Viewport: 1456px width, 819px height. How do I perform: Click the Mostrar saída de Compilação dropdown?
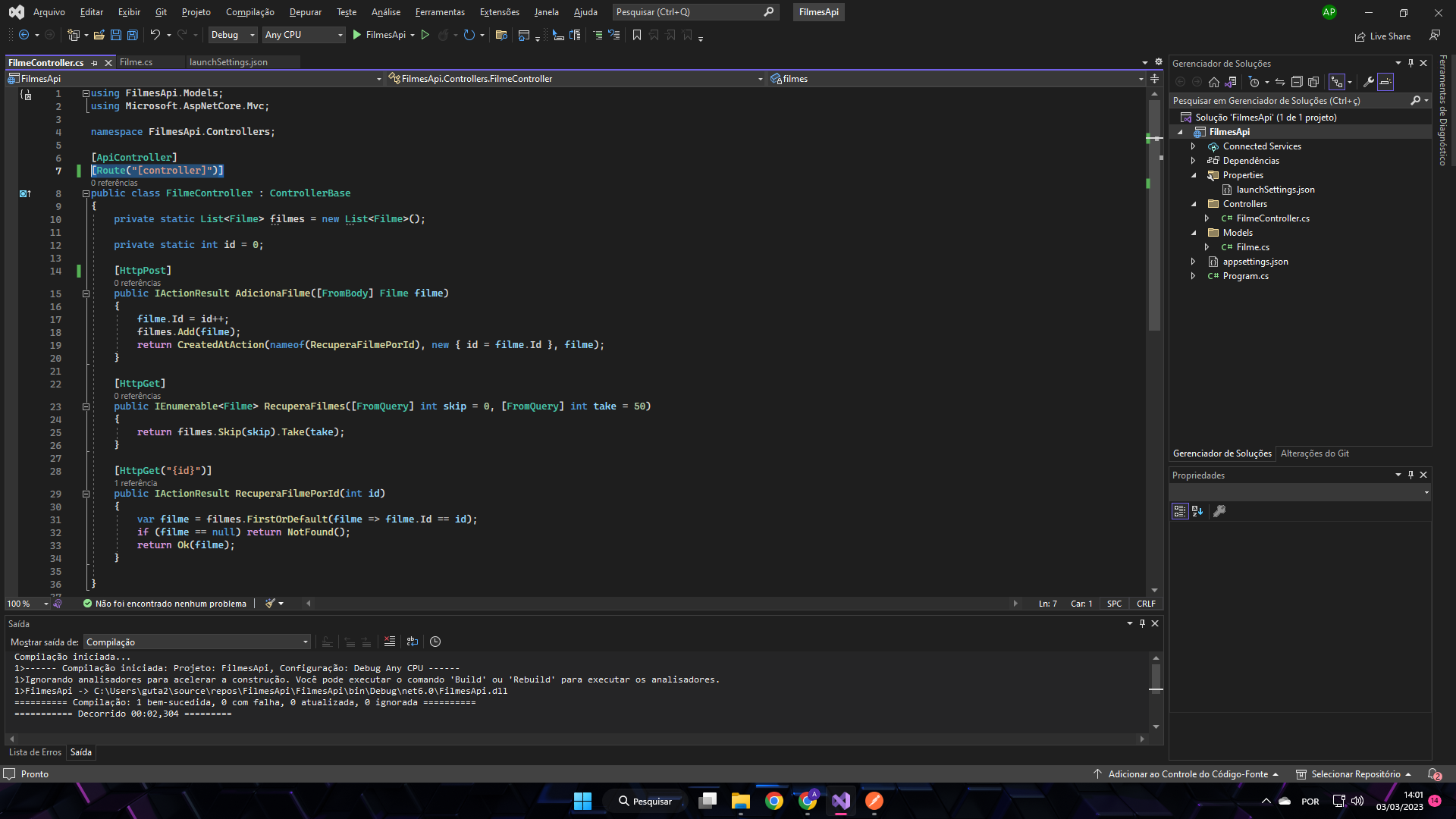point(196,641)
